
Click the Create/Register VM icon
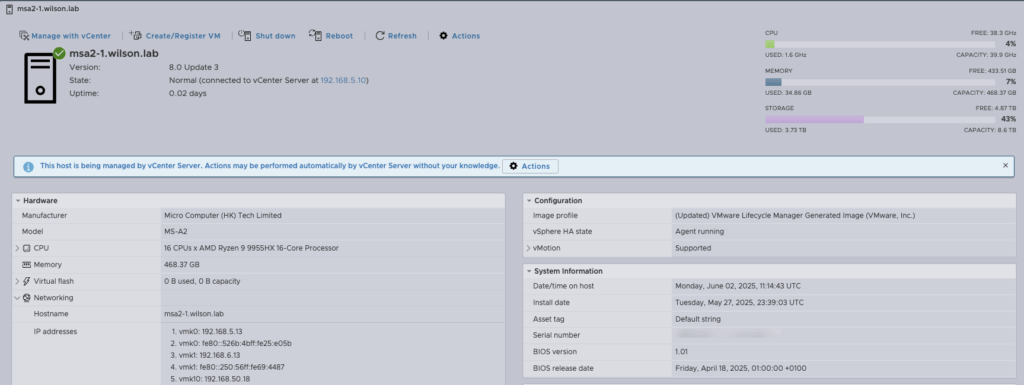click(135, 35)
